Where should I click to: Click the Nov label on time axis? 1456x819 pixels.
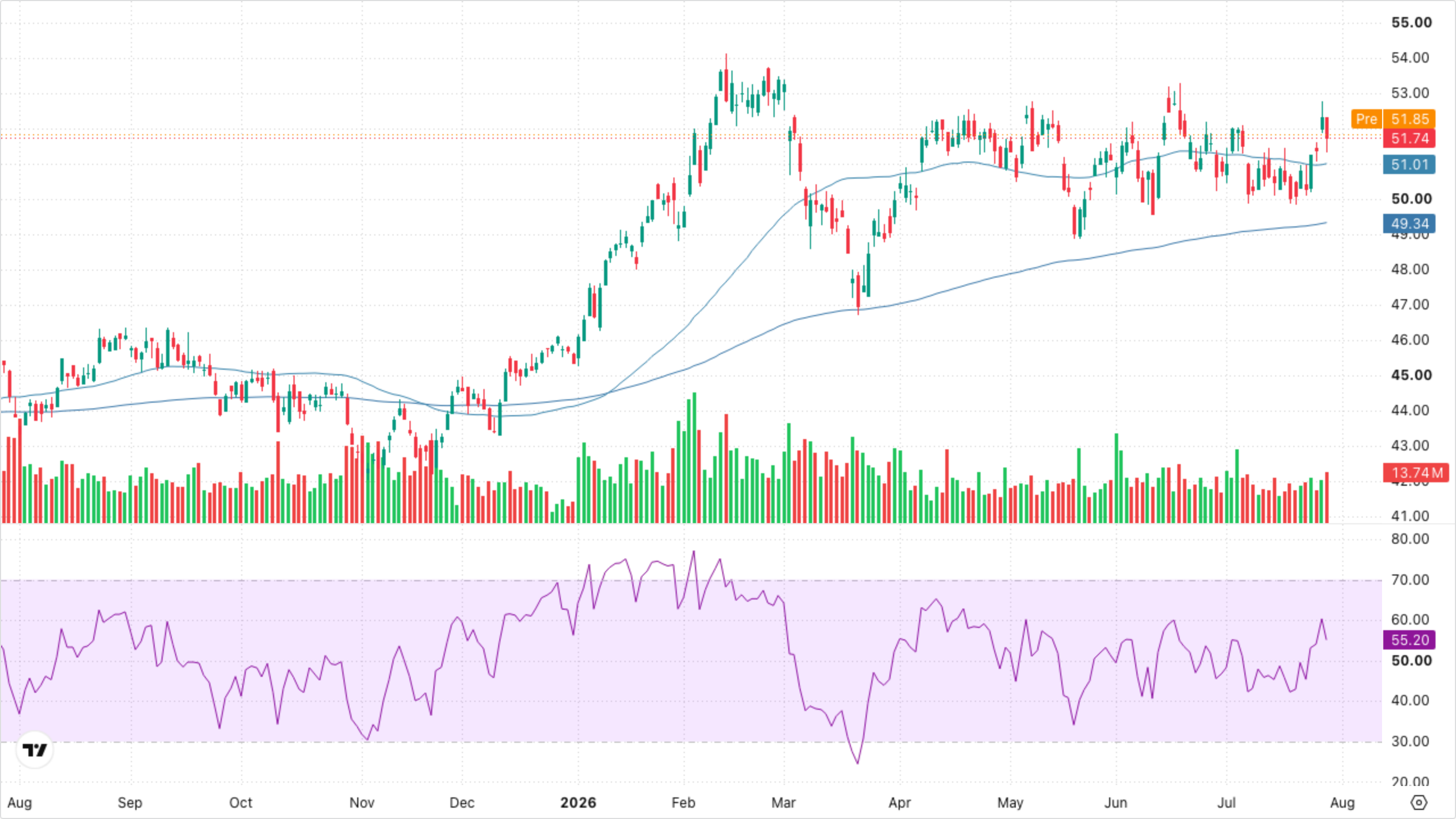(362, 803)
